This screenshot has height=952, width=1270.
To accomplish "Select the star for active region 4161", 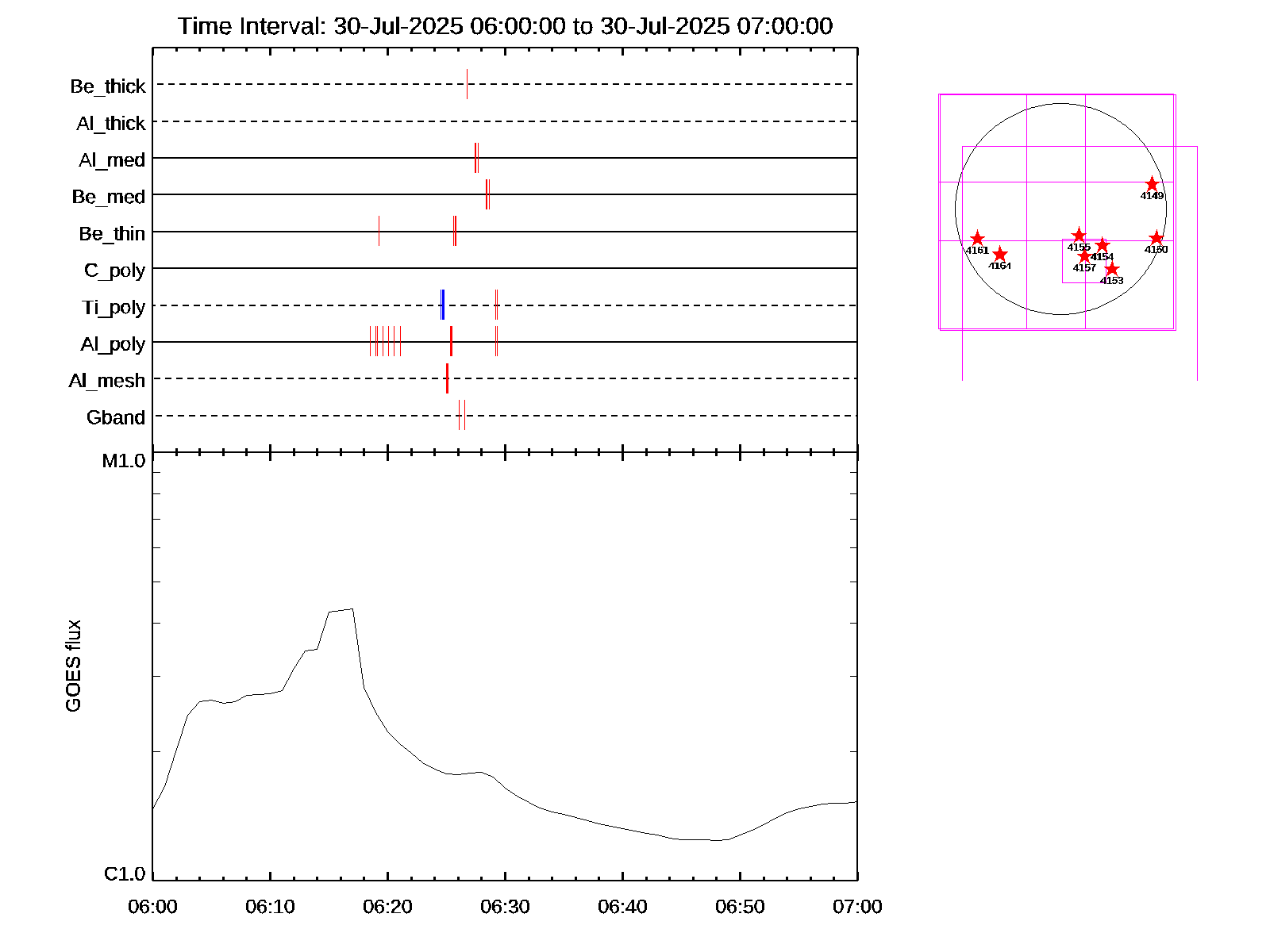I will pyautogui.click(x=977, y=239).
